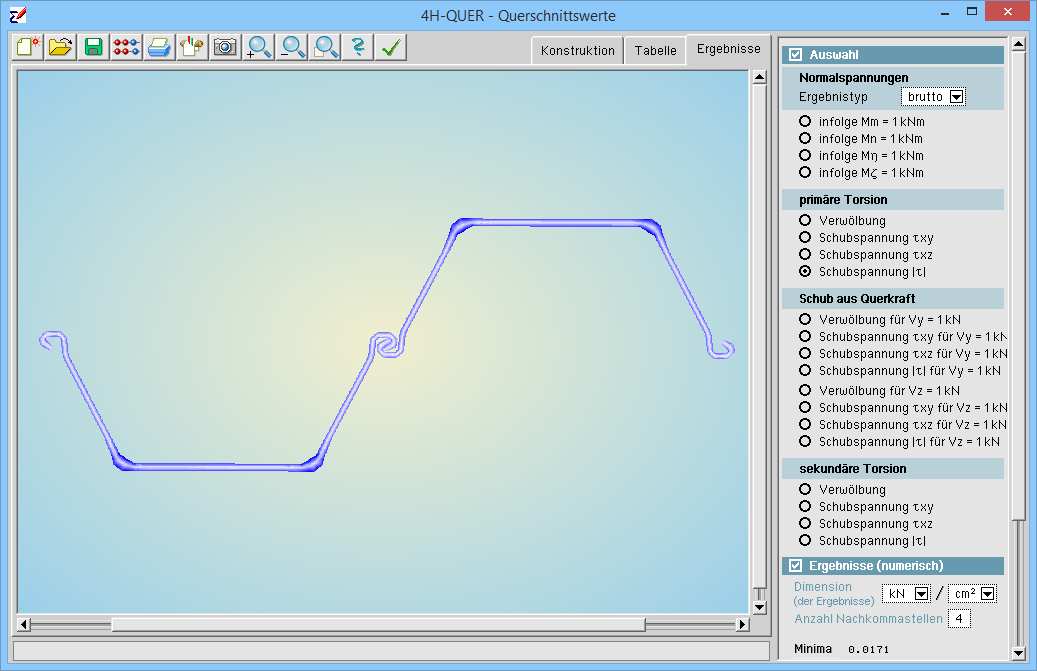Select primäre Torsion Verwölbung radio button
This screenshot has width=1037, height=671.
(805, 221)
